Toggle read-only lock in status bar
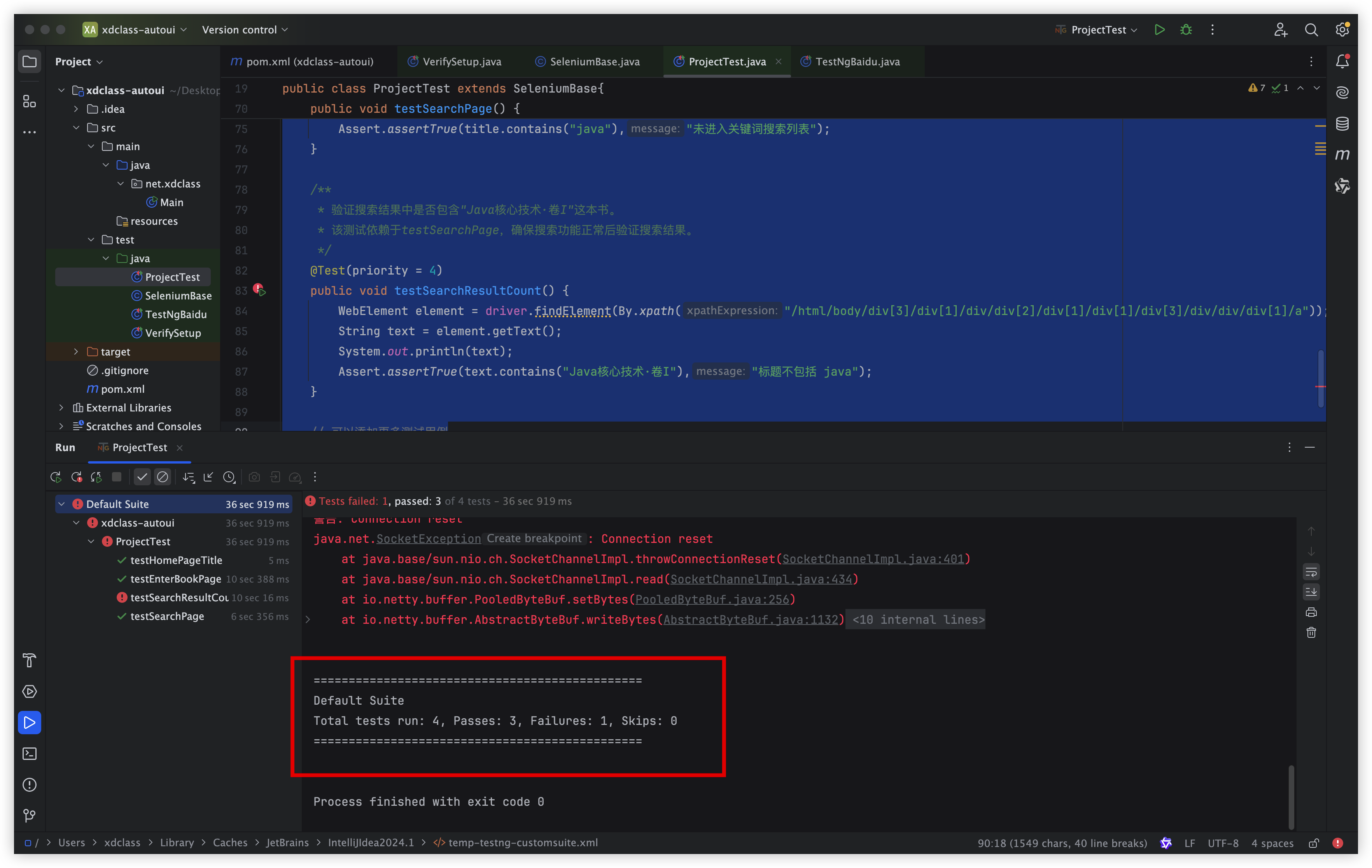The image size is (1372, 868). (x=1313, y=842)
